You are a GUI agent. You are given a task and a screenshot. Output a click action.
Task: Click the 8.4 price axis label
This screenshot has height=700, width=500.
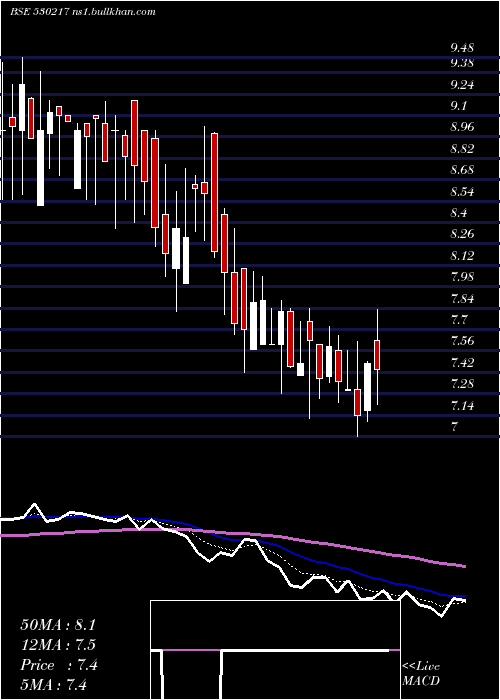click(458, 212)
